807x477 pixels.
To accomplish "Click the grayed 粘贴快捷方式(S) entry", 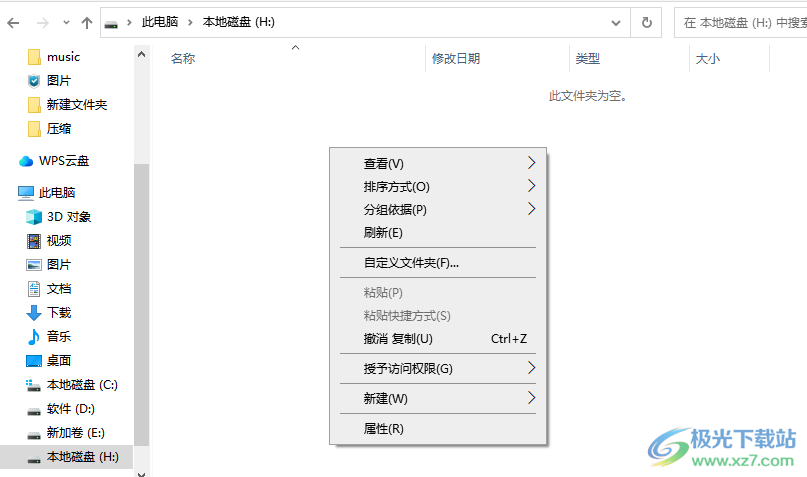I will [438, 316].
